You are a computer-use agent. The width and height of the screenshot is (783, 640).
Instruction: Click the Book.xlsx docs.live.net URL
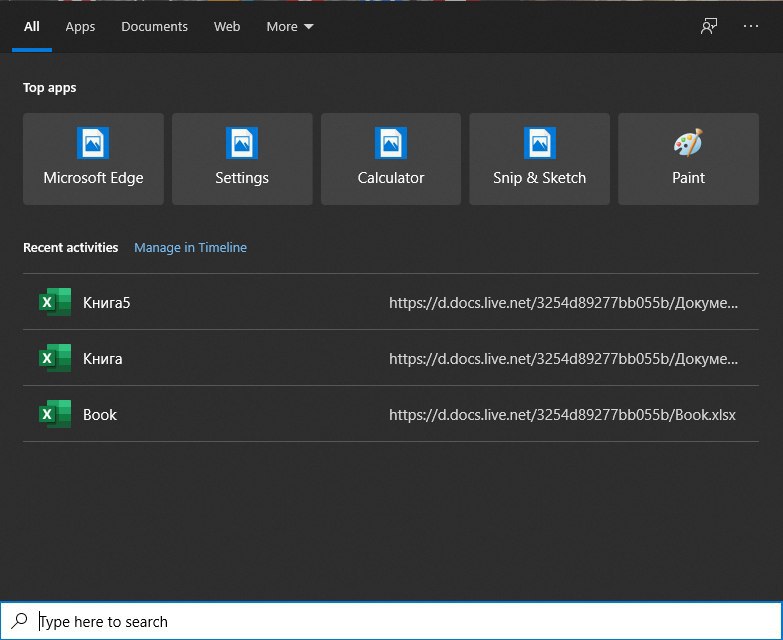(562, 415)
